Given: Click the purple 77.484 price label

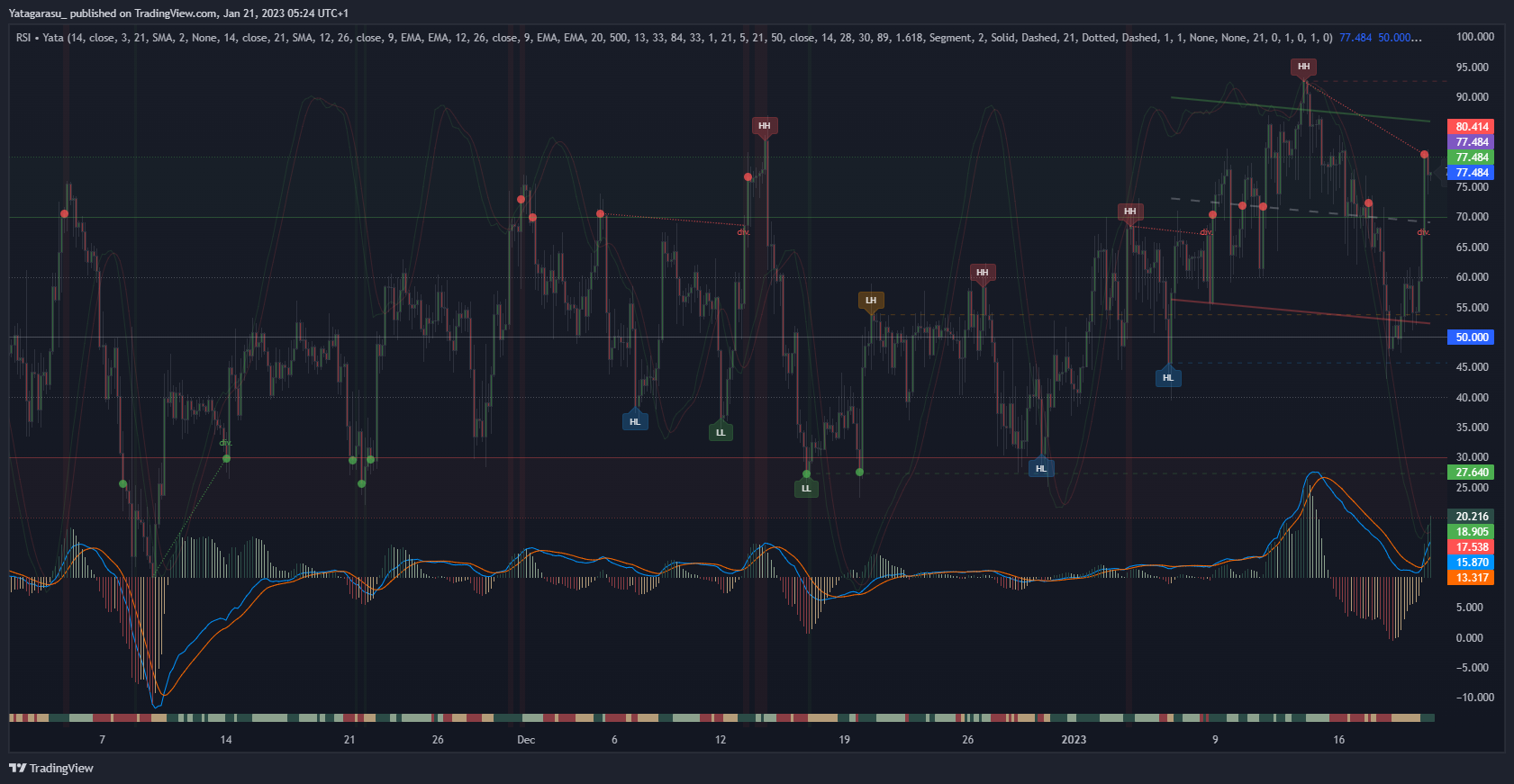Looking at the screenshot, I should pyautogui.click(x=1472, y=142).
